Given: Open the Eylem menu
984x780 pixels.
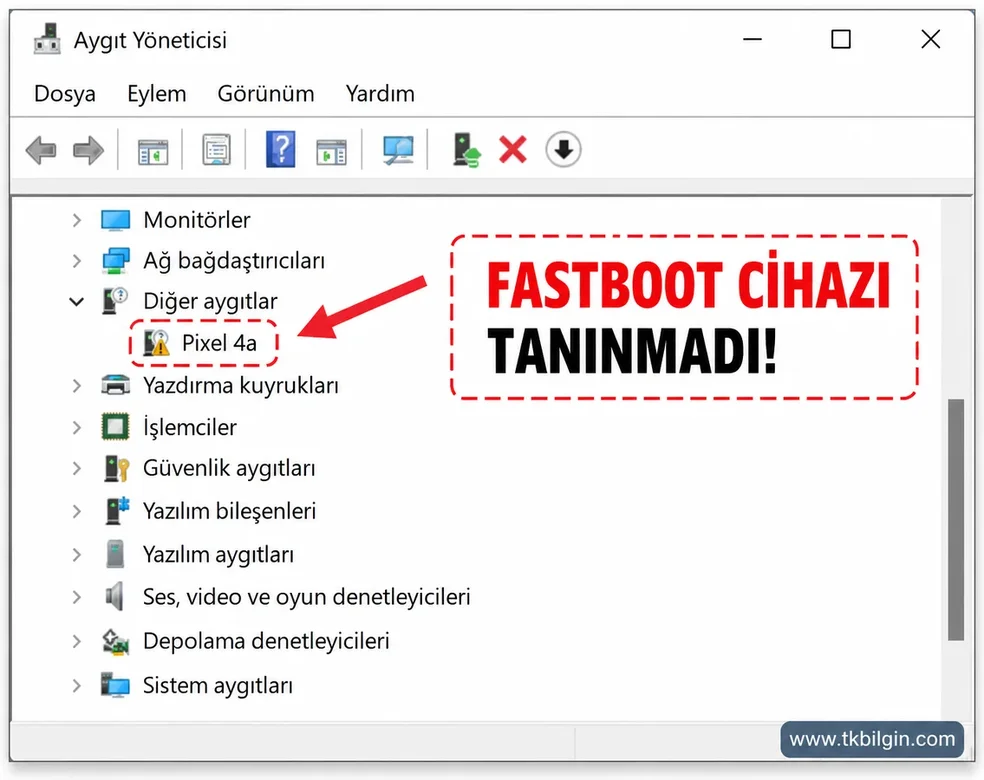Looking at the screenshot, I should (x=157, y=93).
